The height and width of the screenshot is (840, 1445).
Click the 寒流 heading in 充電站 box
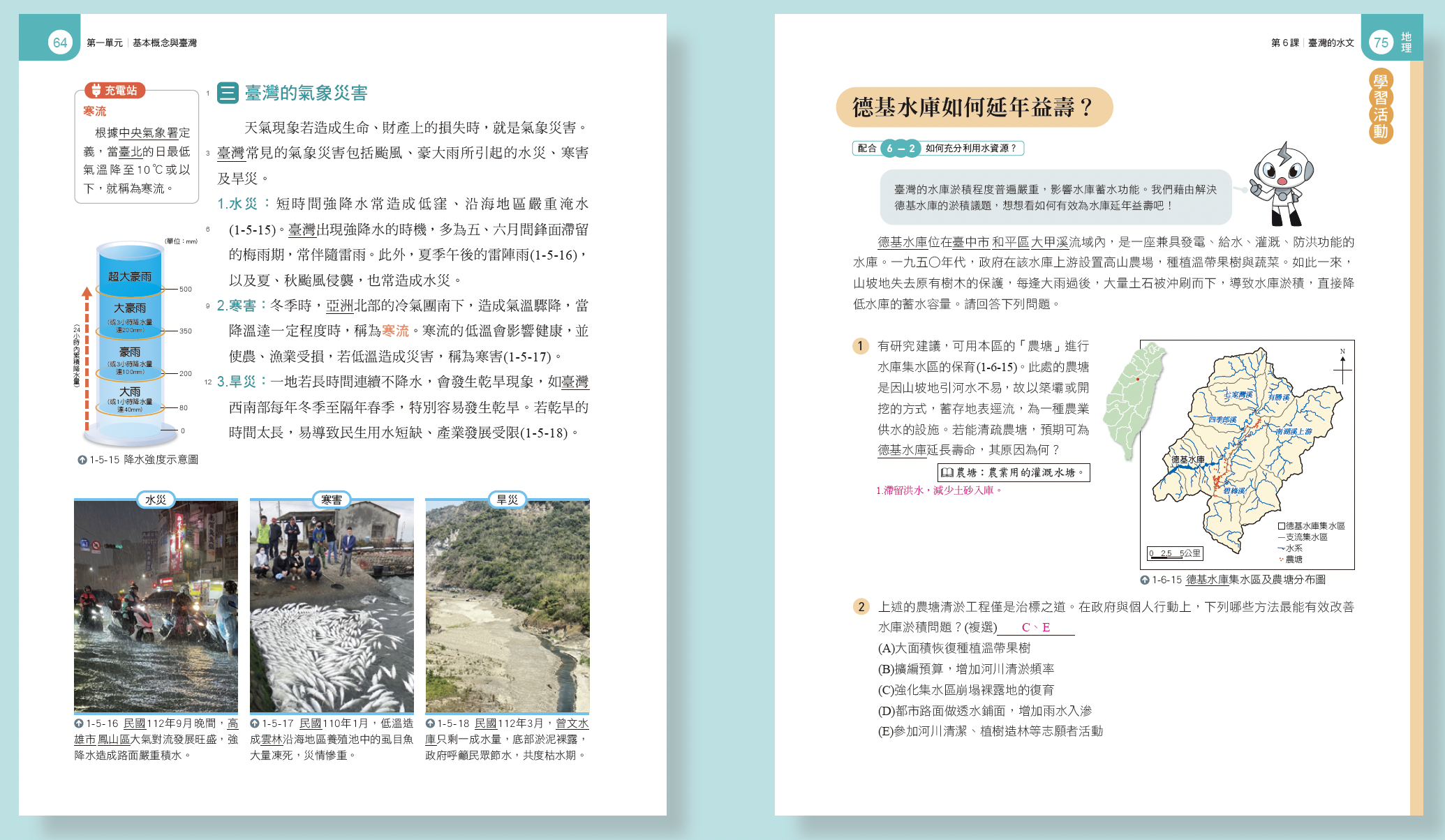pos(95,112)
